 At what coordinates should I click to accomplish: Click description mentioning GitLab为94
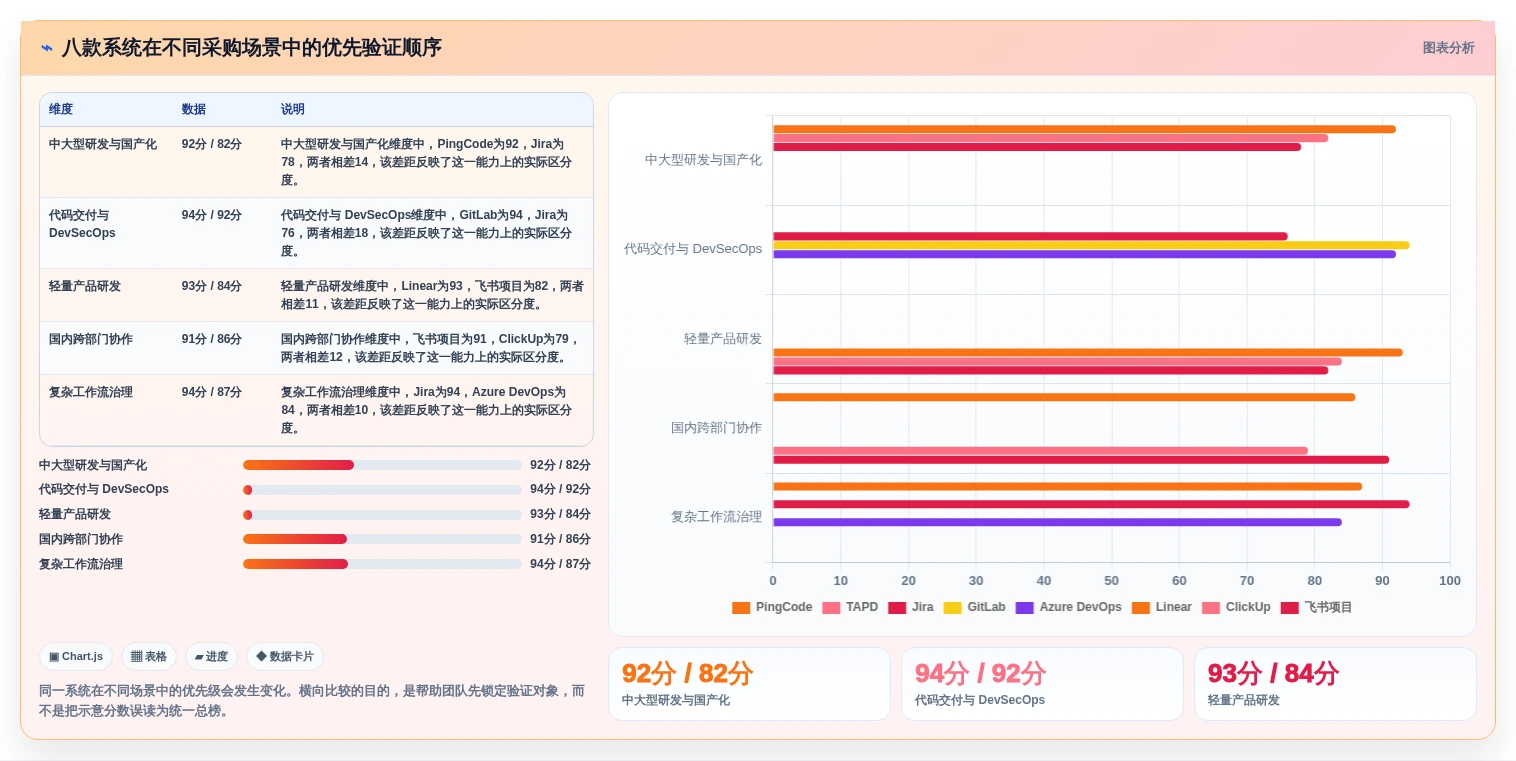click(427, 233)
